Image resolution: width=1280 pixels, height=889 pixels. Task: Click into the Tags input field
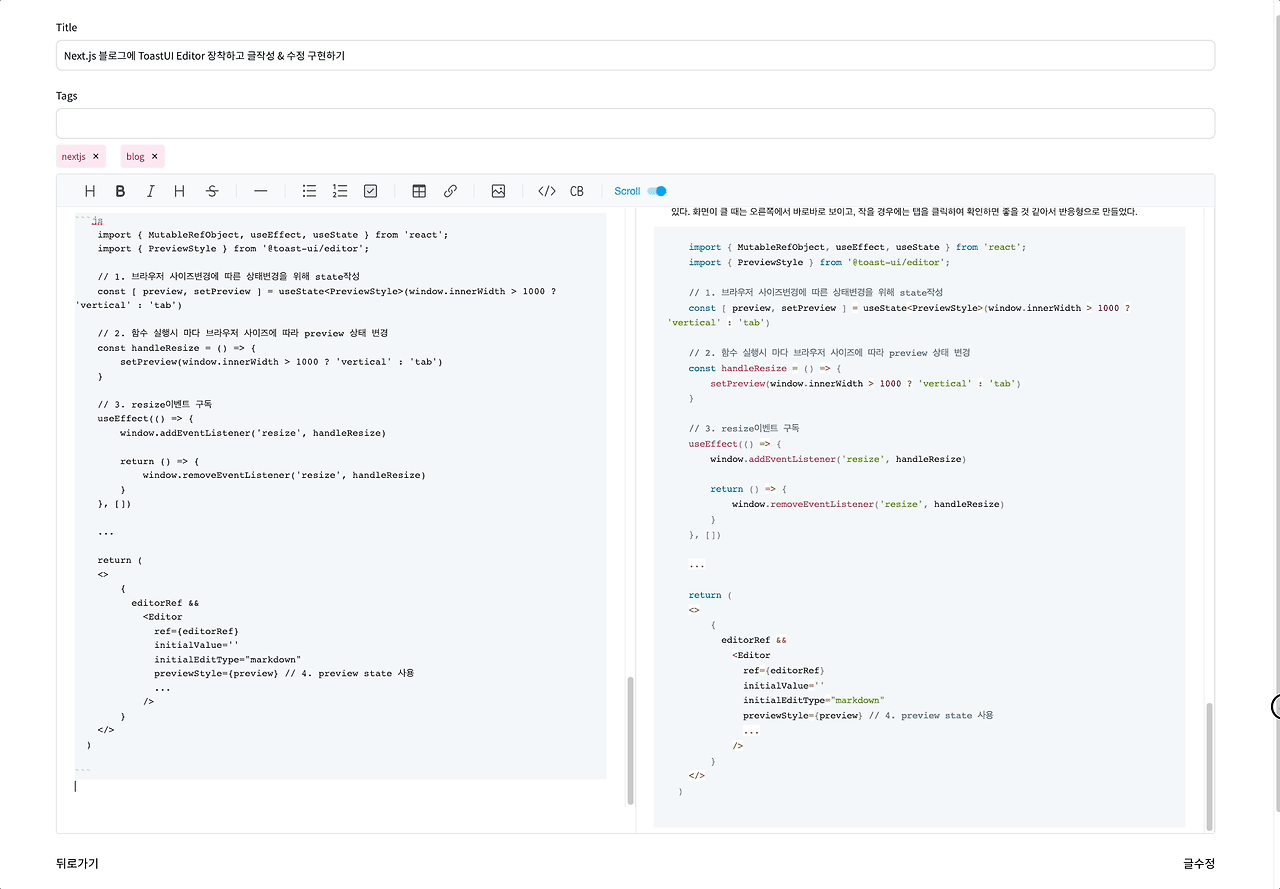click(x=635, y=123)
